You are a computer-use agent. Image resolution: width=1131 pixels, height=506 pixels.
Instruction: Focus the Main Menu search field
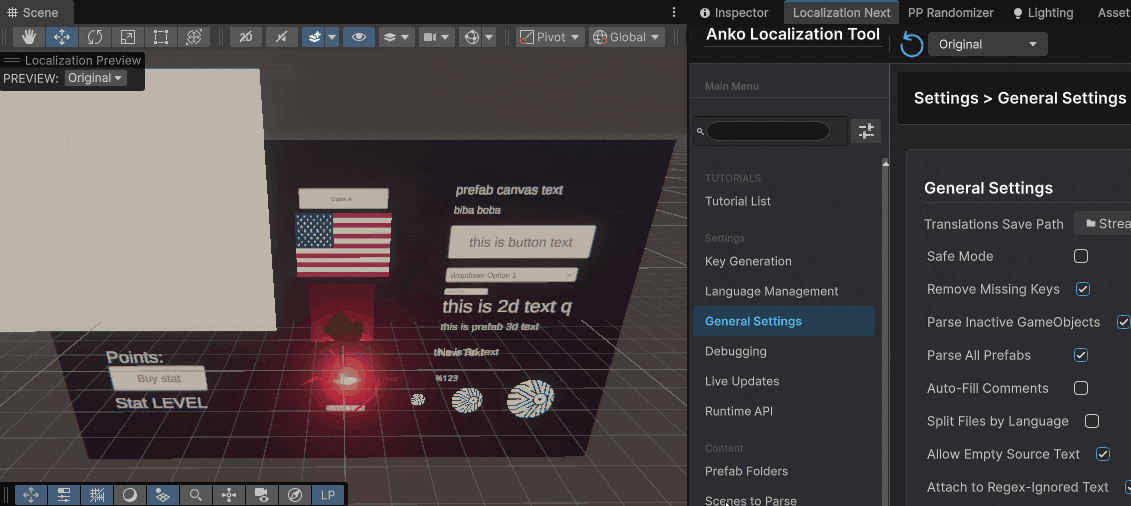pyautogui.click(x=768, y=131)
